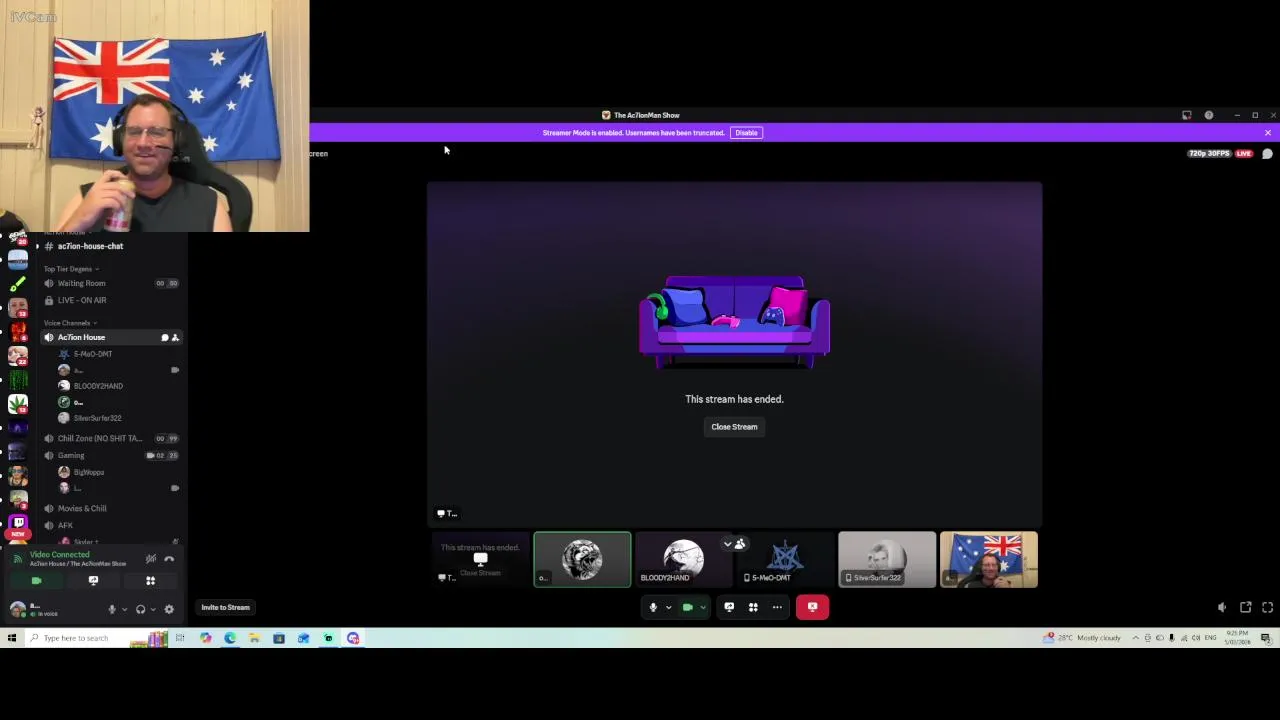Share screen button in voice panel
This screenshot has height=720, width=1280.
coord(94,581)
